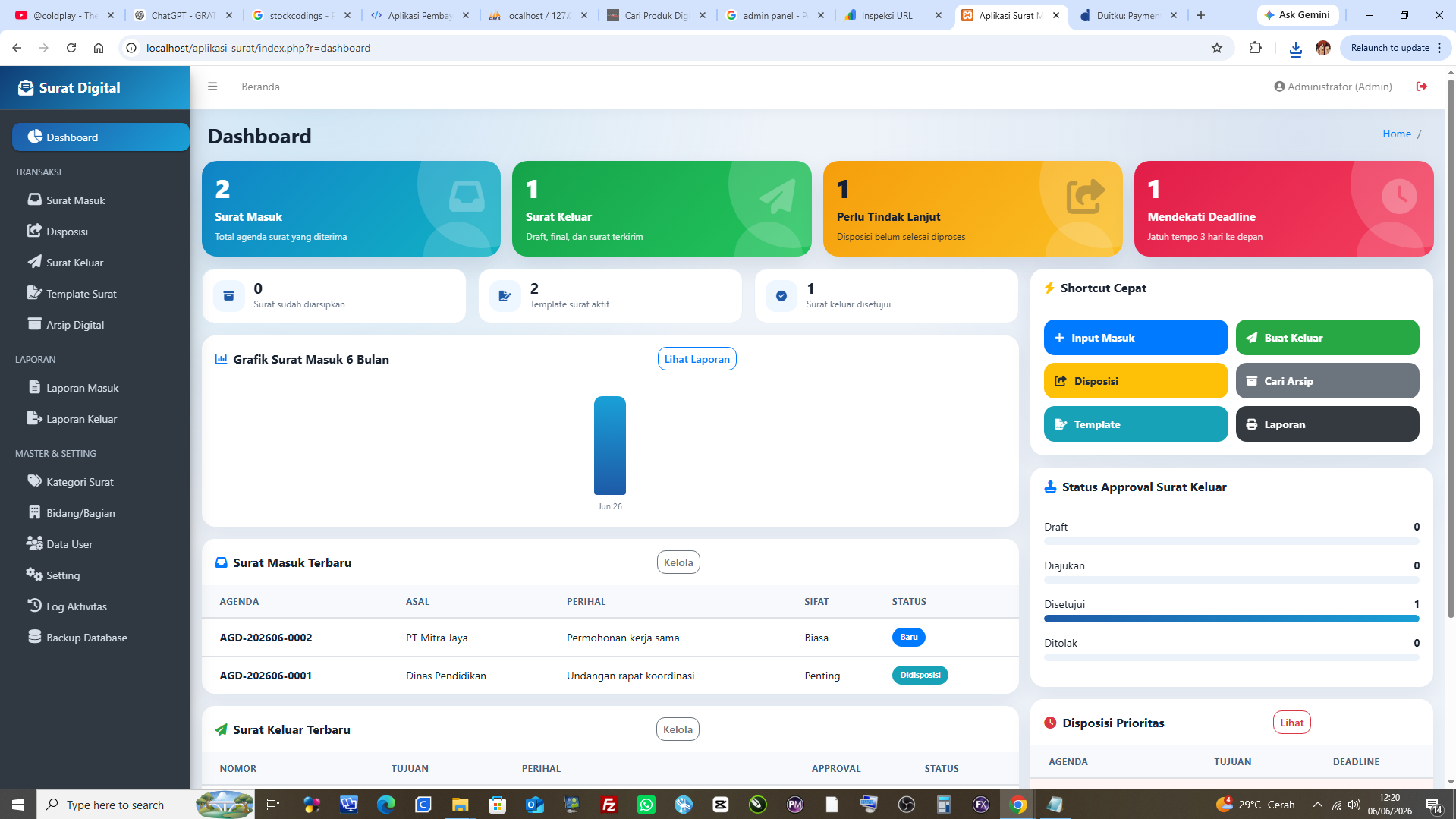
Task: Click Kelola in Surat Masuk Terbaru
Action: pos(678,562)
